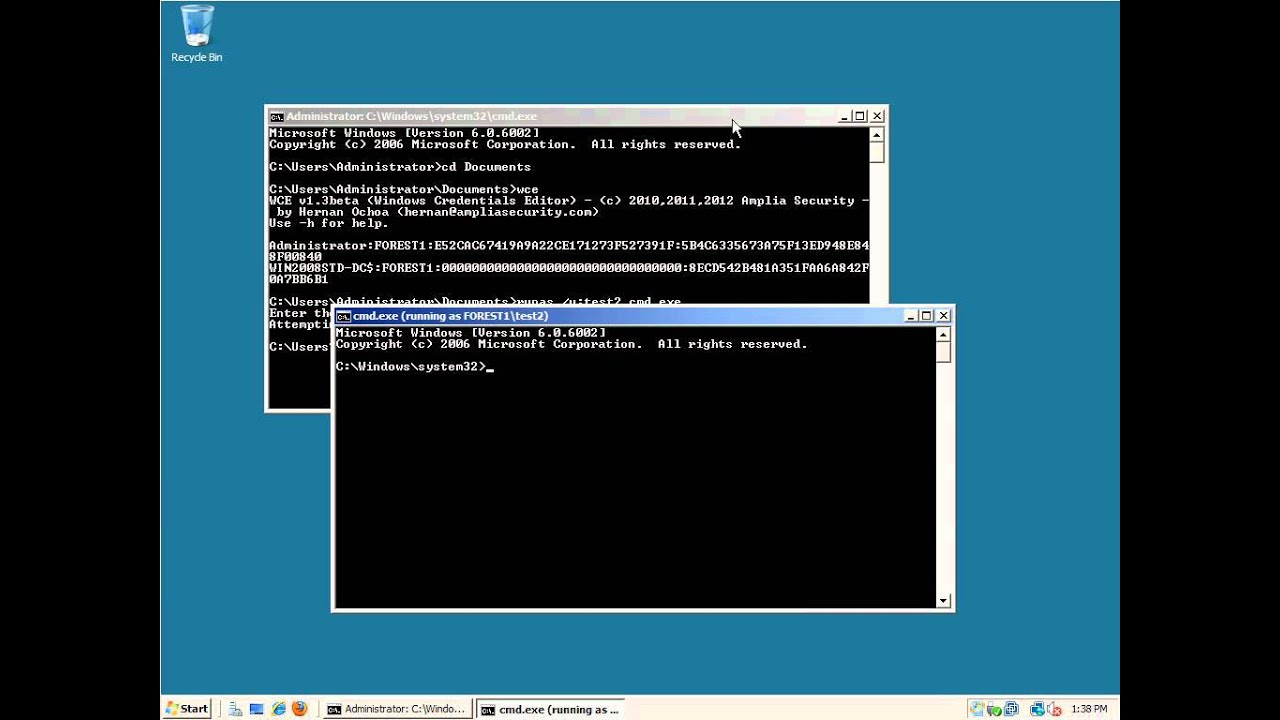
Task: Click the 1:38 PM taskbar clock
Action: [x=1089, y=709]
